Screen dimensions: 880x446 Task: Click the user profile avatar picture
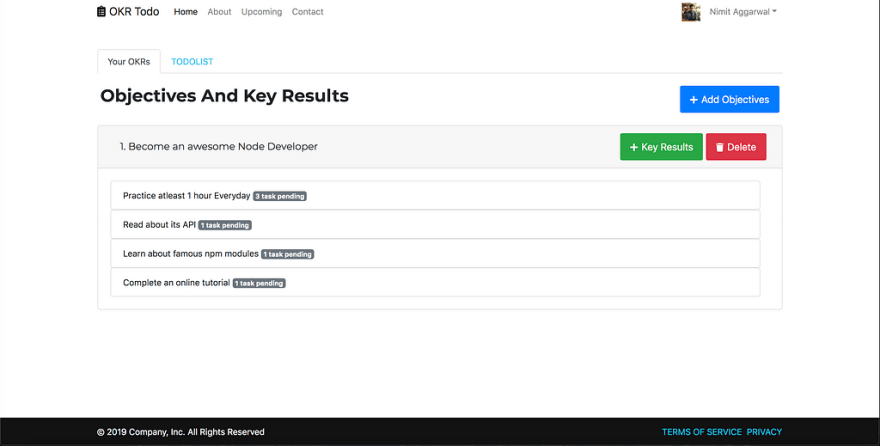[691, 12]
